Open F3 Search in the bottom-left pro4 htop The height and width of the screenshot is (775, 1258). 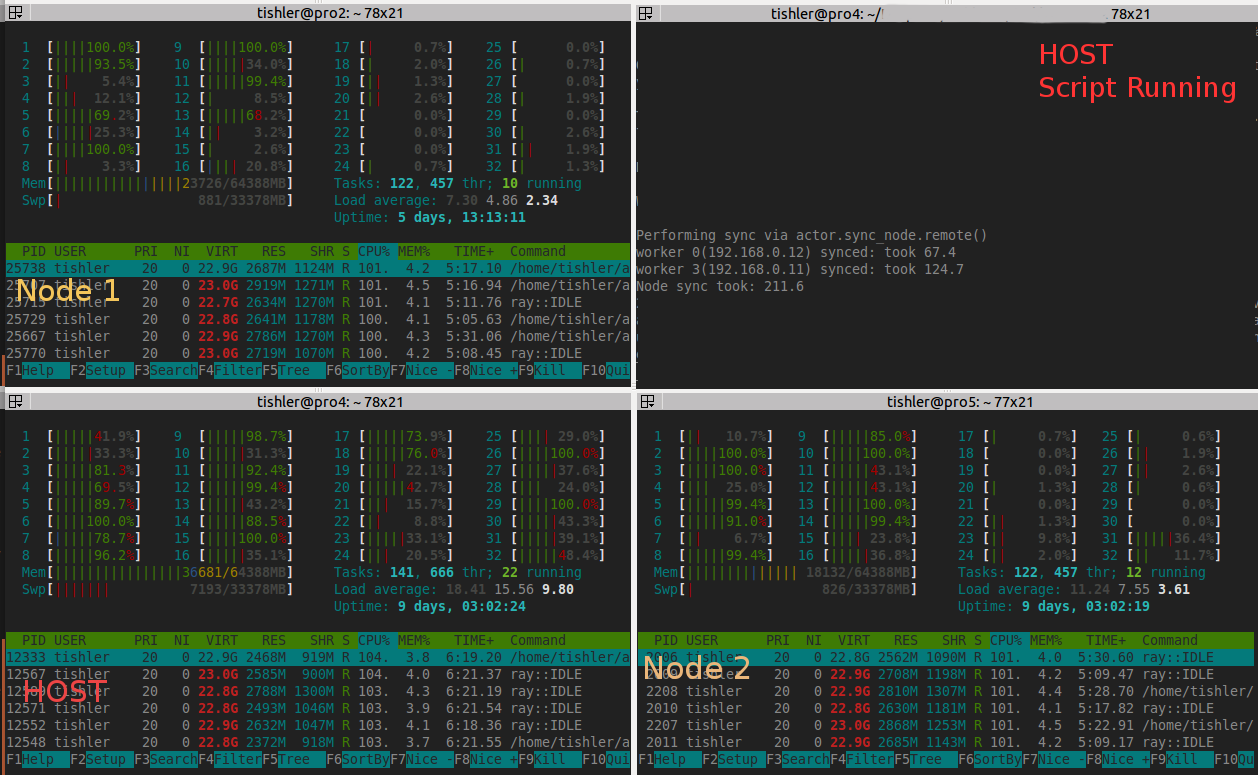point(166,759)
